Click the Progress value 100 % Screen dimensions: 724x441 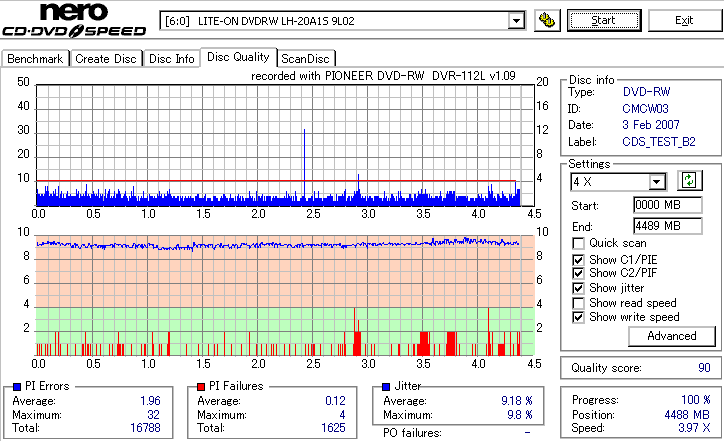click(x=696, y=399)
